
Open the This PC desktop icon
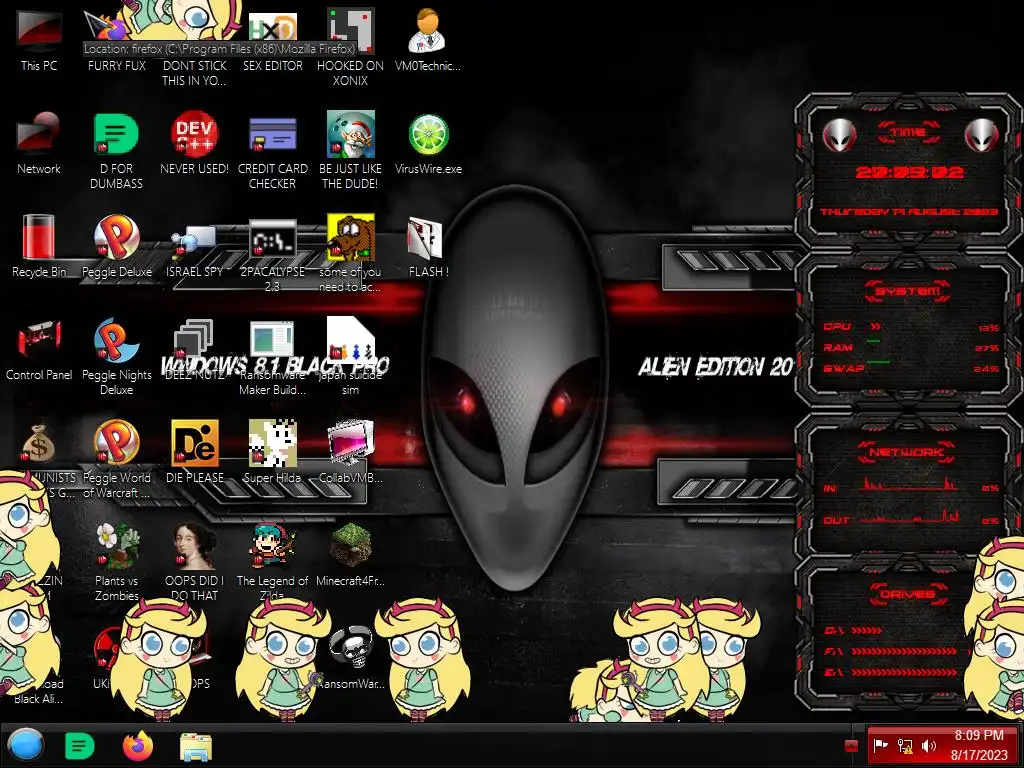coord(39,40)
